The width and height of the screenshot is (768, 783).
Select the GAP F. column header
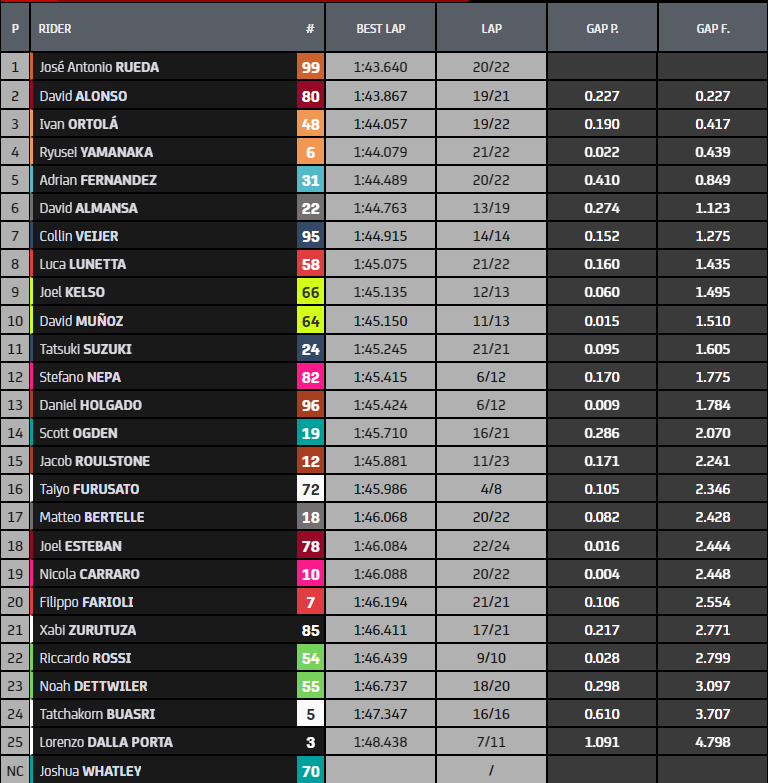click(x=713, y=28)
